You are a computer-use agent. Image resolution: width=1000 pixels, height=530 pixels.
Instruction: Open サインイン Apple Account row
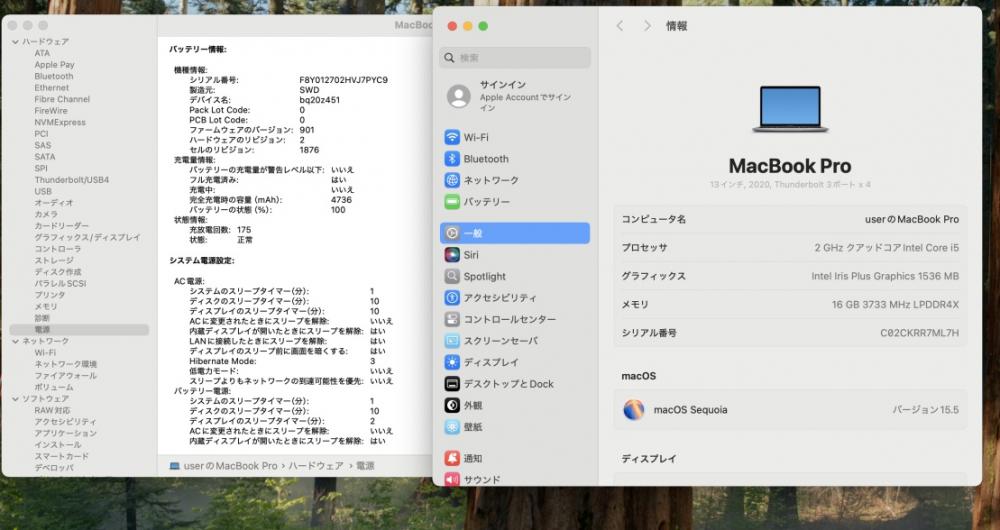(x=515, y=96)
